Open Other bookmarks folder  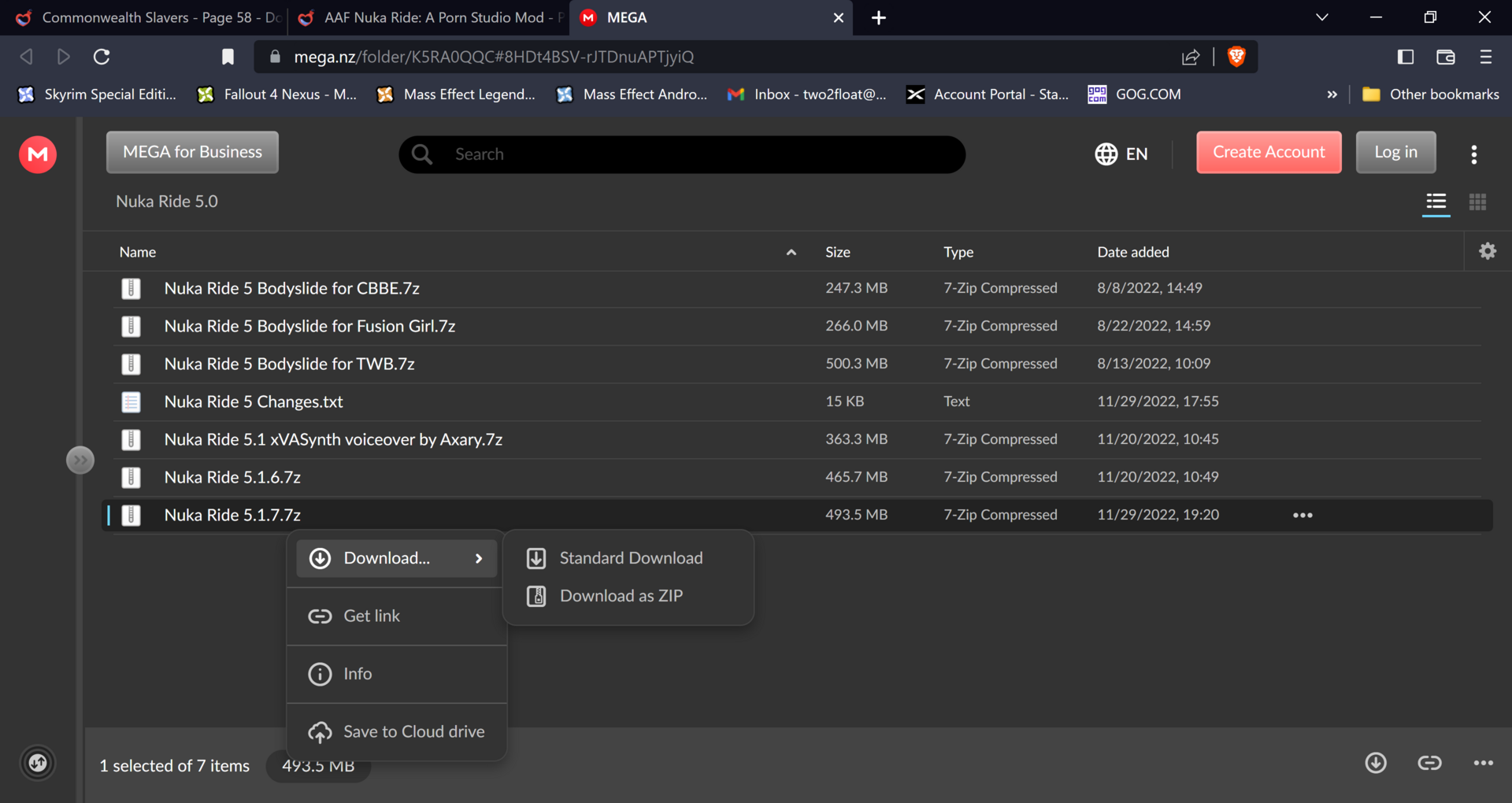pos(1431,94)
